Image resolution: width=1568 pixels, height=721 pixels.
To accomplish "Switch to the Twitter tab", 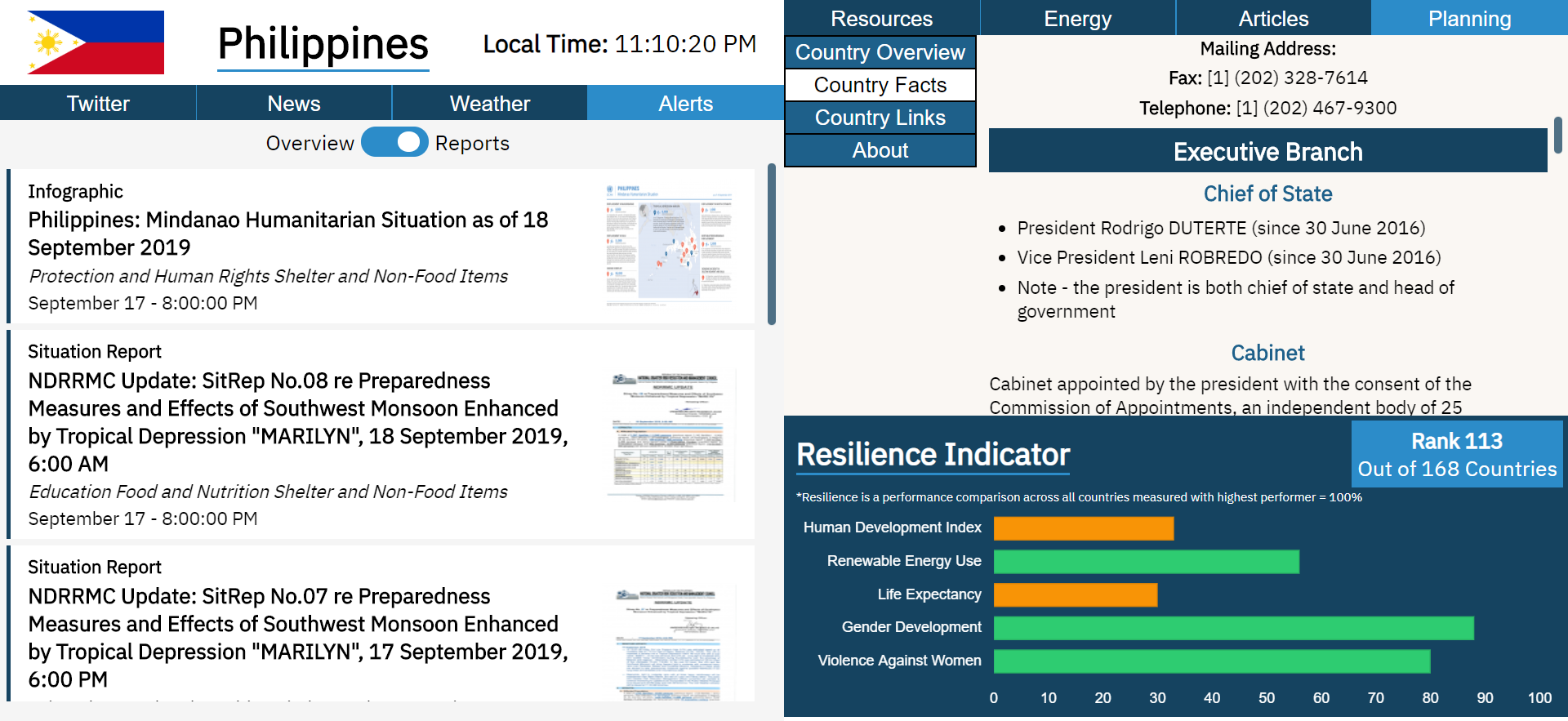I will 98,104.
